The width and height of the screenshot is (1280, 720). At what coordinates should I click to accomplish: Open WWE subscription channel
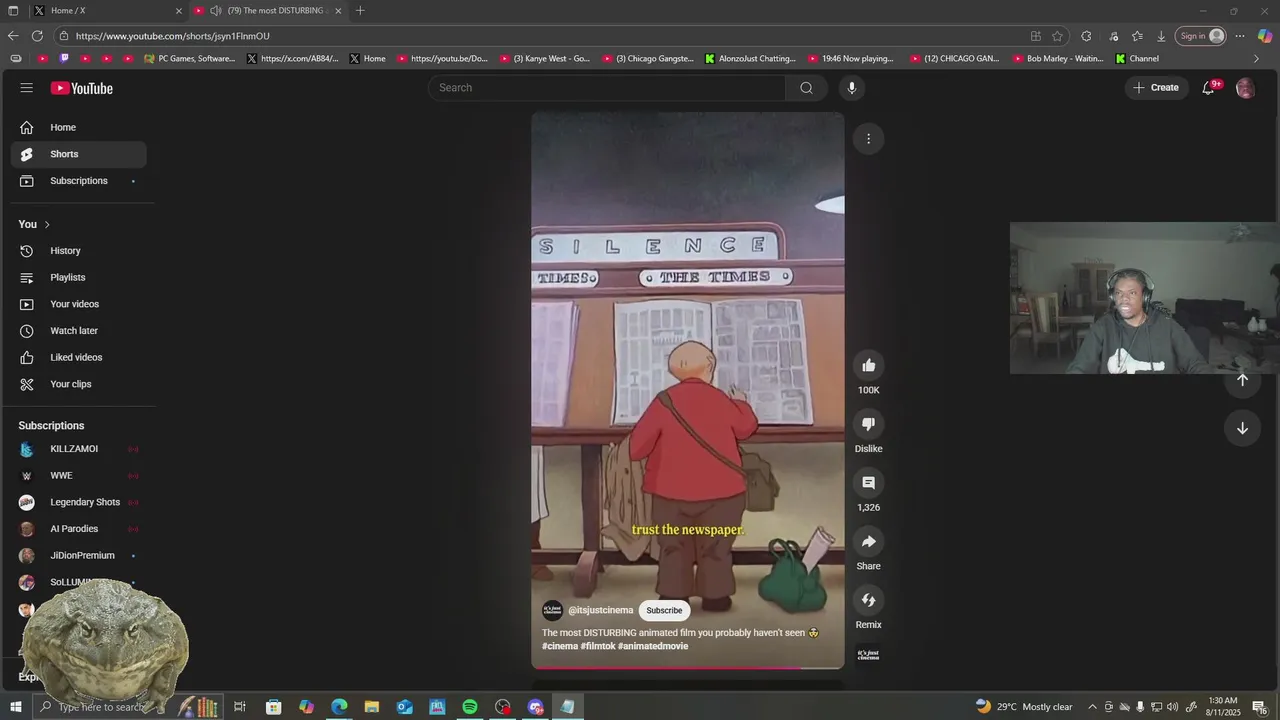pos(78,476)
